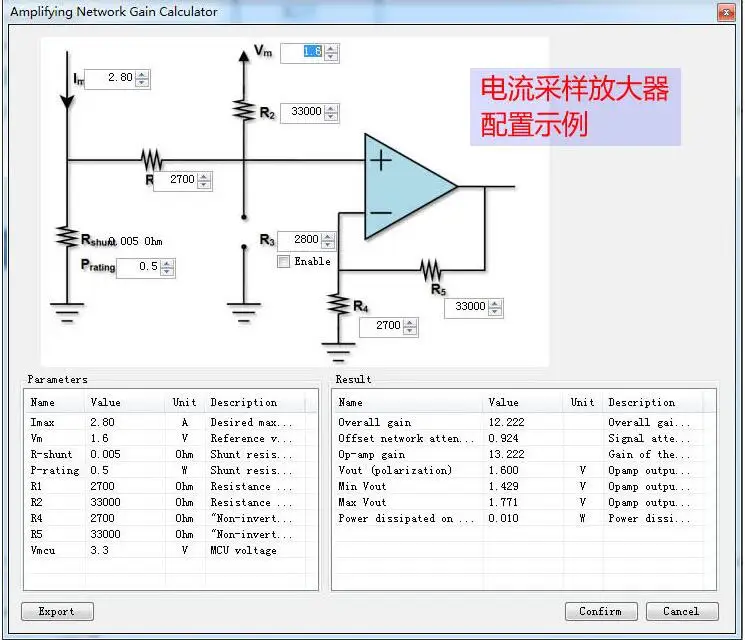Increase Prating with up arrow

(167, 264)
